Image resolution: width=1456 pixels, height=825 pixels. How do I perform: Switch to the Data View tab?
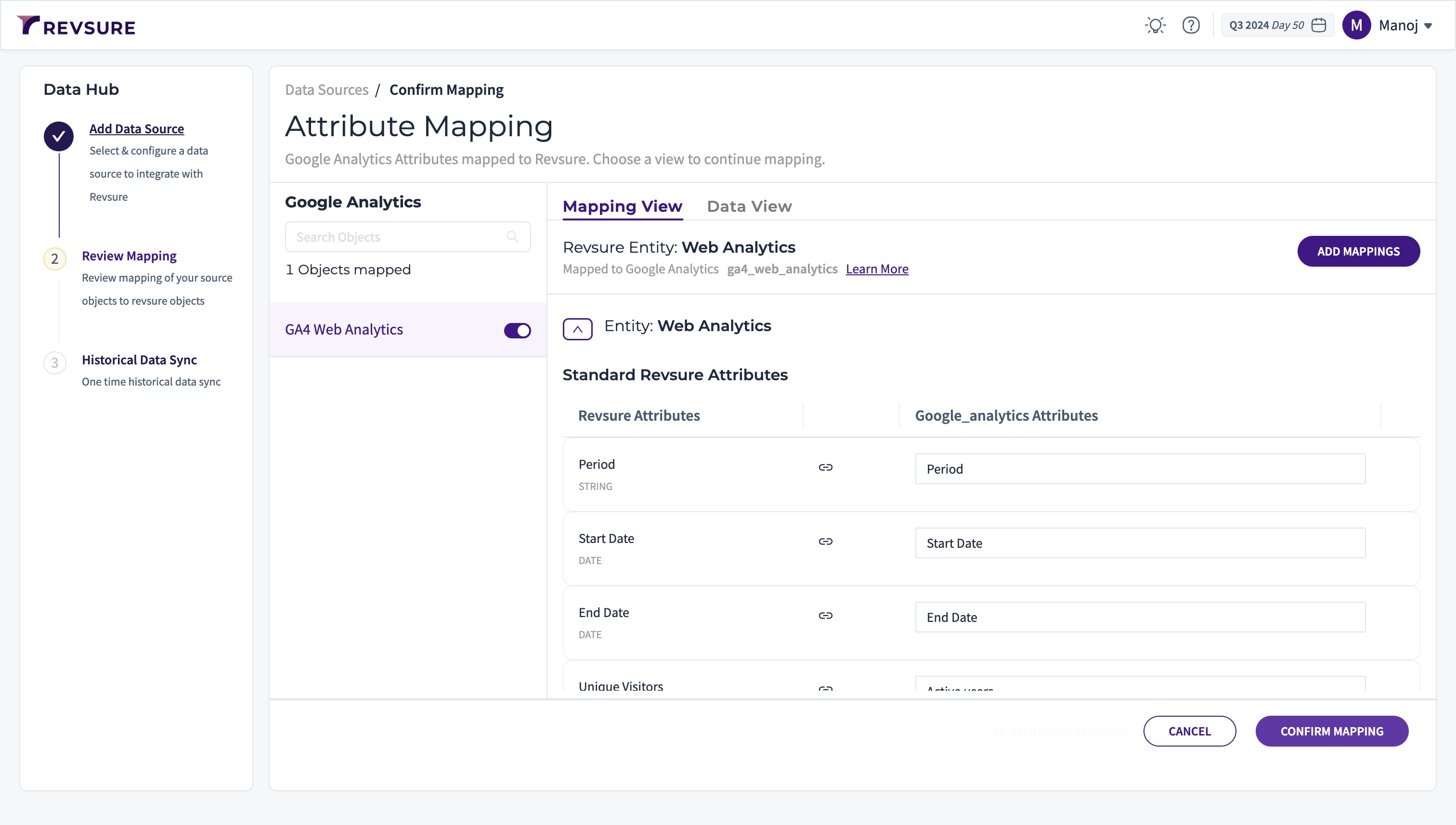click(x=749, y=206)
